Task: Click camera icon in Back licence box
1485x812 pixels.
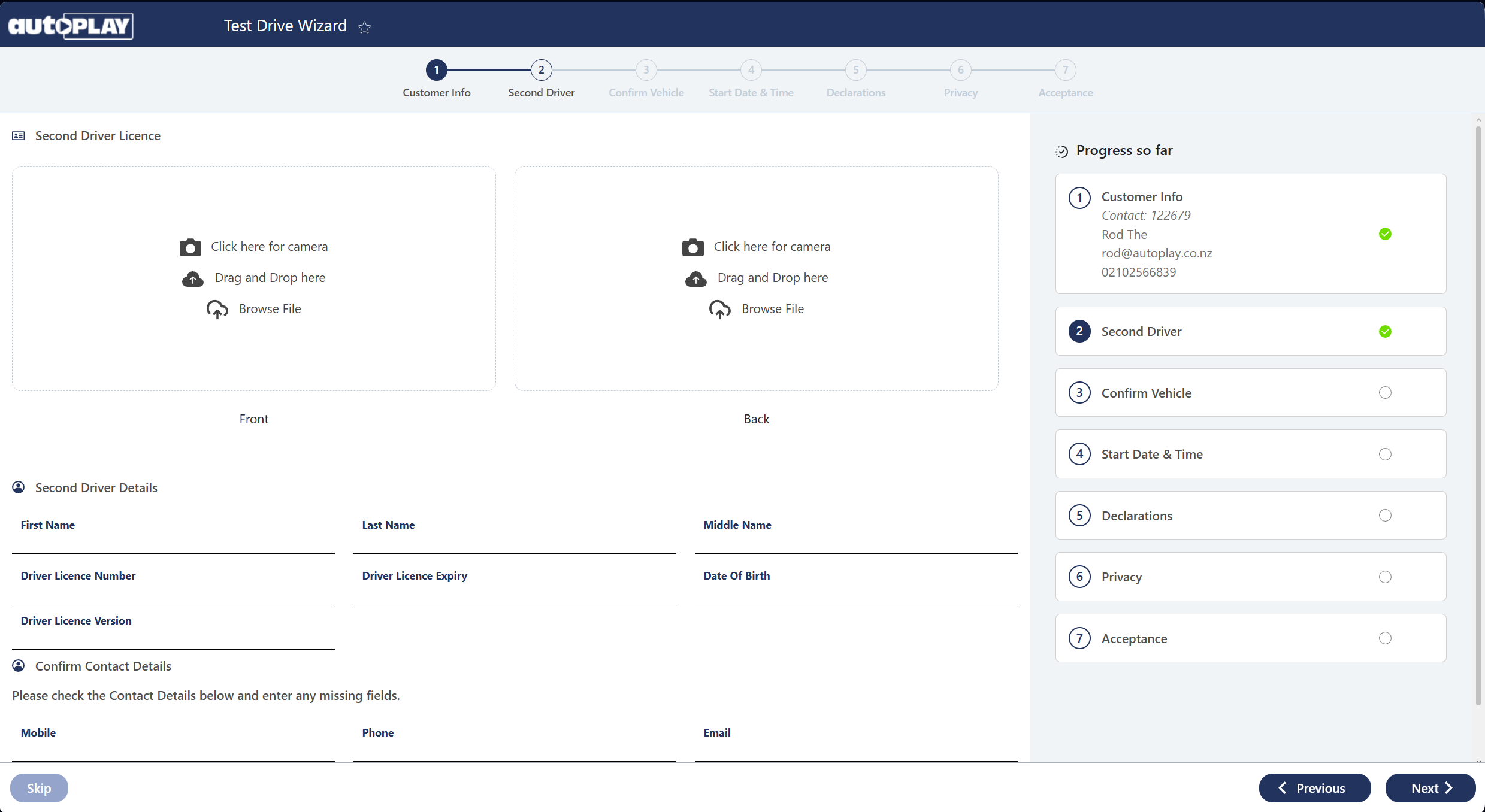Action: 693,247
